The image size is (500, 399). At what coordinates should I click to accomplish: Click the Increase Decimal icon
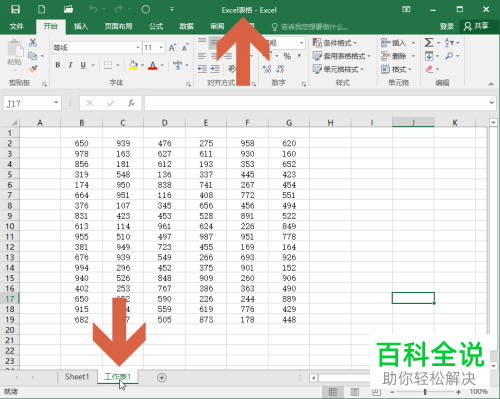[x=267, y=69]
